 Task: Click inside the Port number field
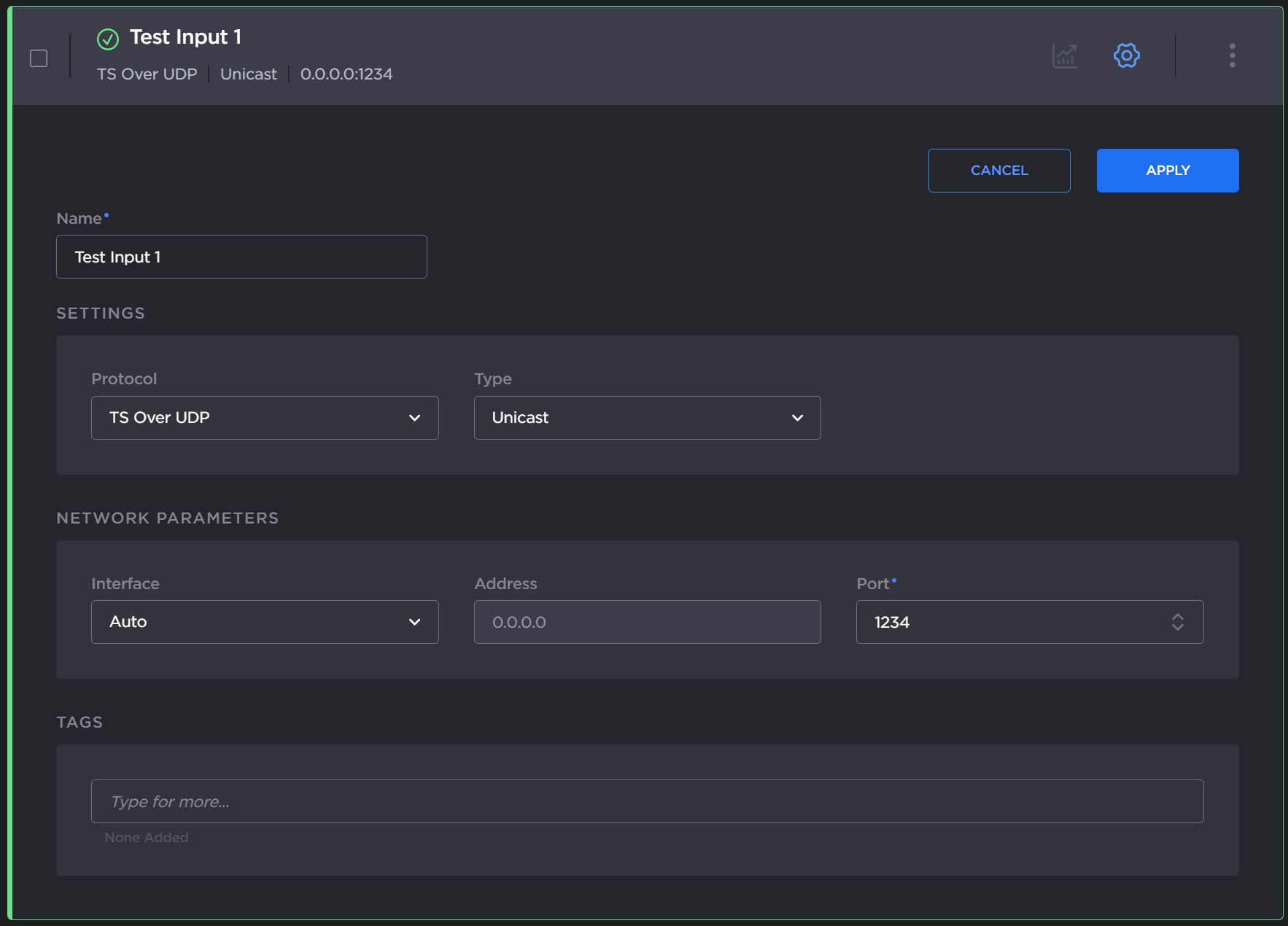pos(1006,622)
